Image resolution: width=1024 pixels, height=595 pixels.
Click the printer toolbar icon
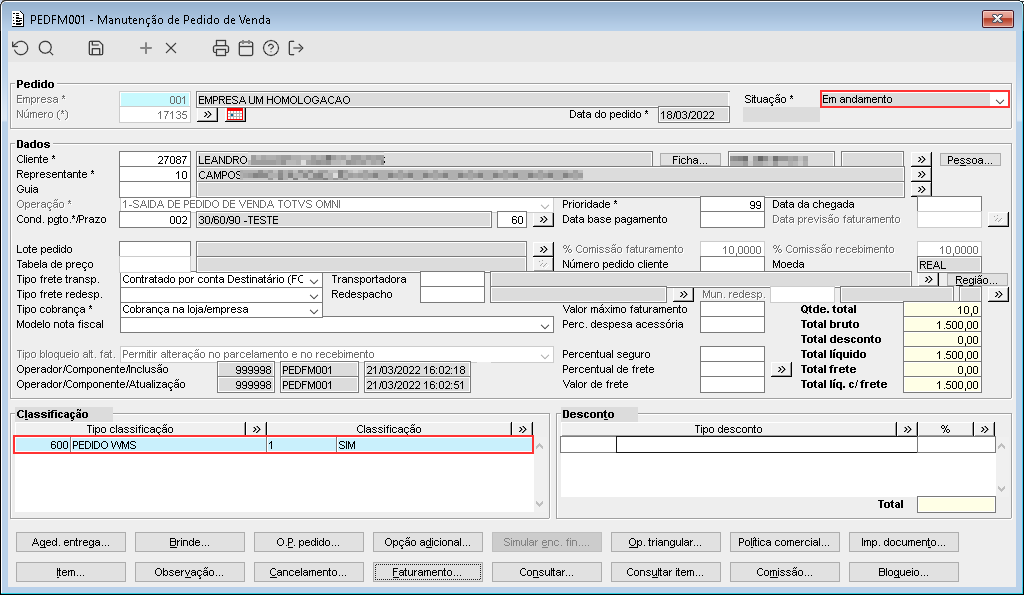pos(221,48)
